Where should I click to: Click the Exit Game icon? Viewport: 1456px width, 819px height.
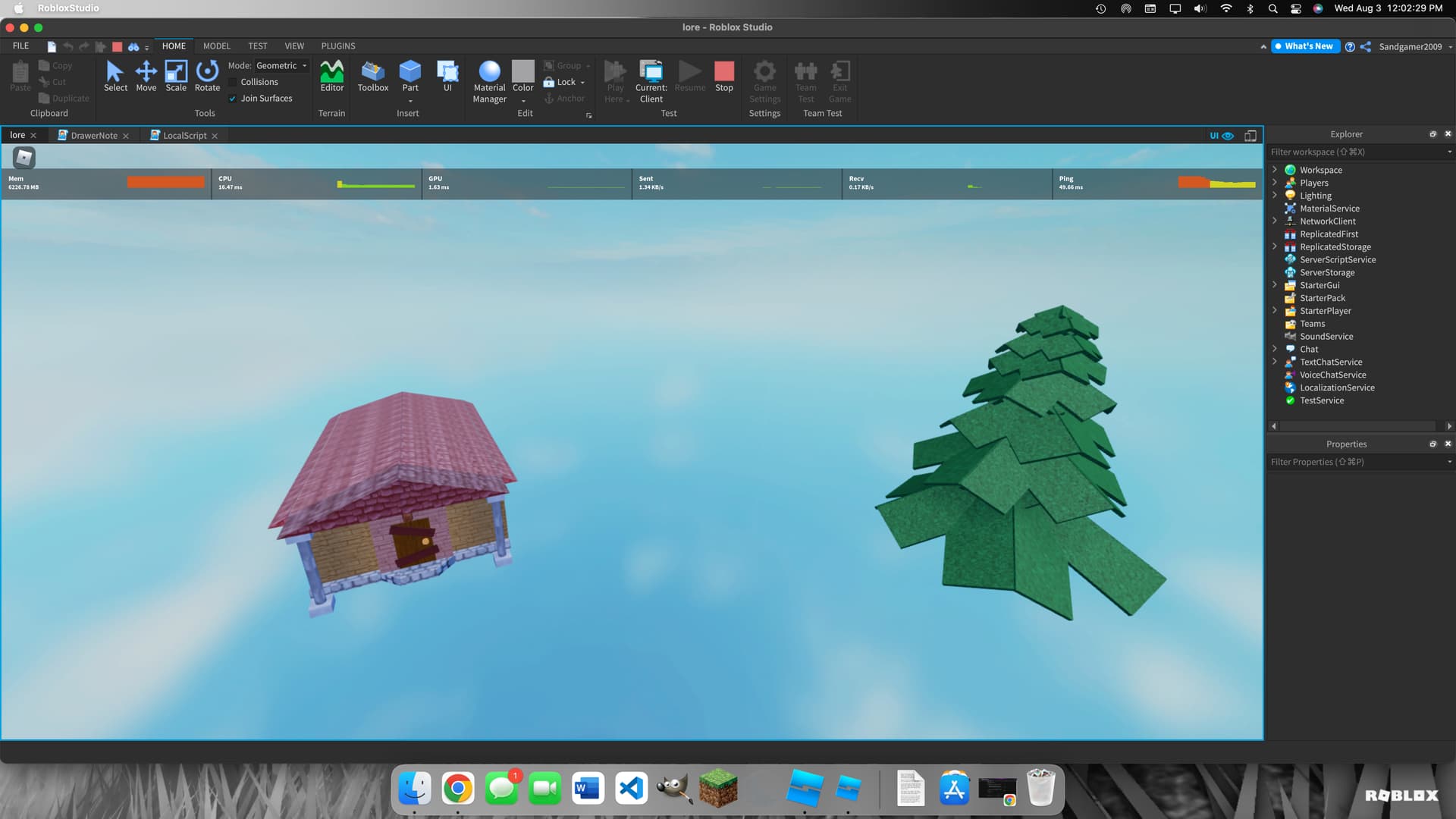(x=840, y=71)
